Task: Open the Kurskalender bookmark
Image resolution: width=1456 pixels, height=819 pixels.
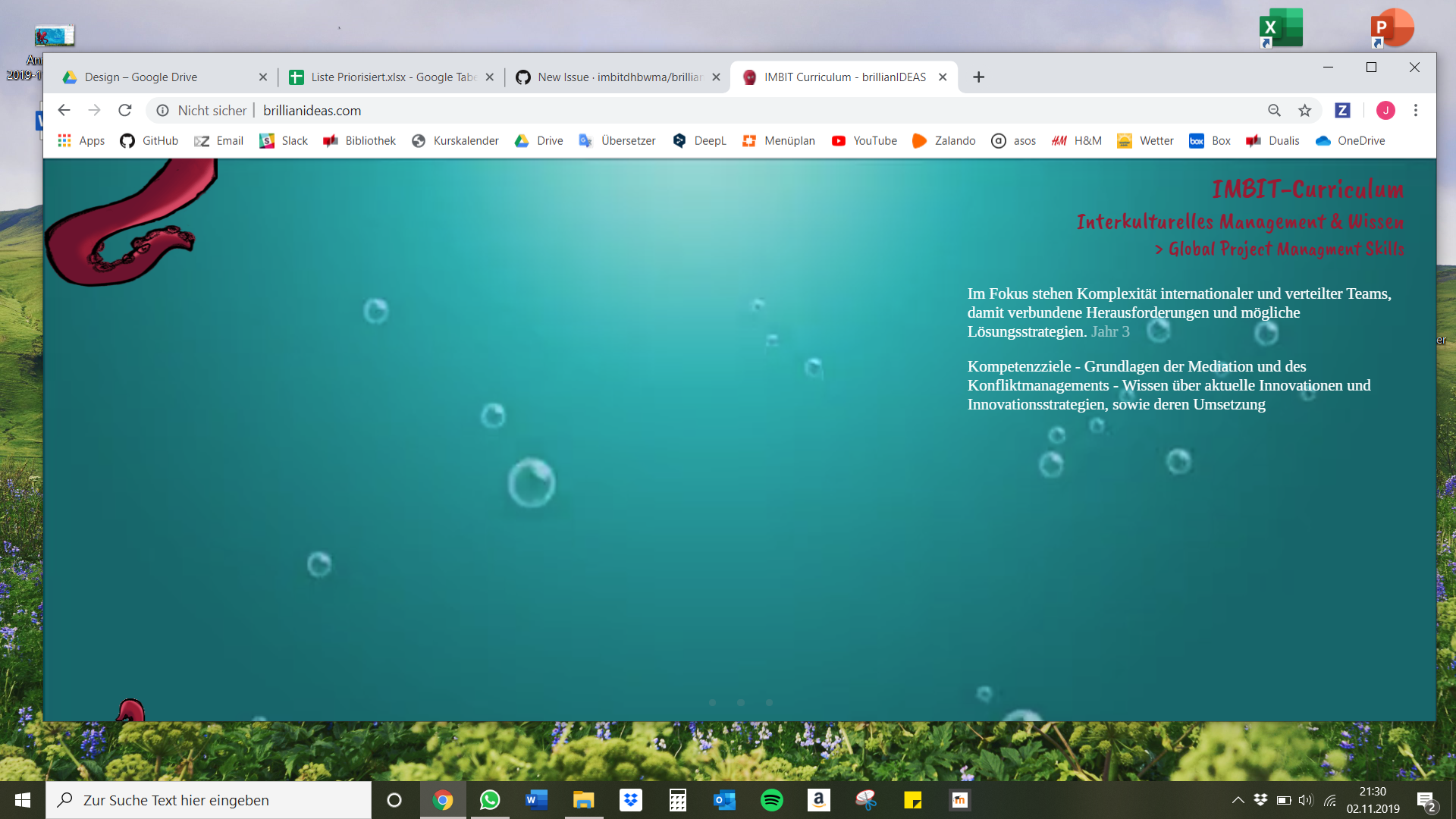Action: coord(454,140)
